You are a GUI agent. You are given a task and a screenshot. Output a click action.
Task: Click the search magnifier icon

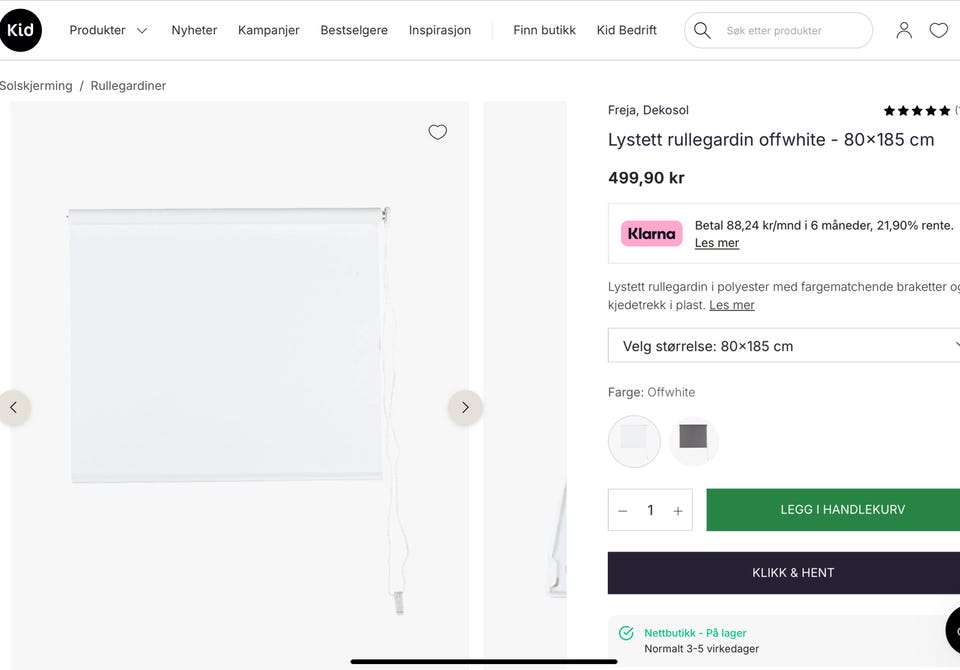702,30
